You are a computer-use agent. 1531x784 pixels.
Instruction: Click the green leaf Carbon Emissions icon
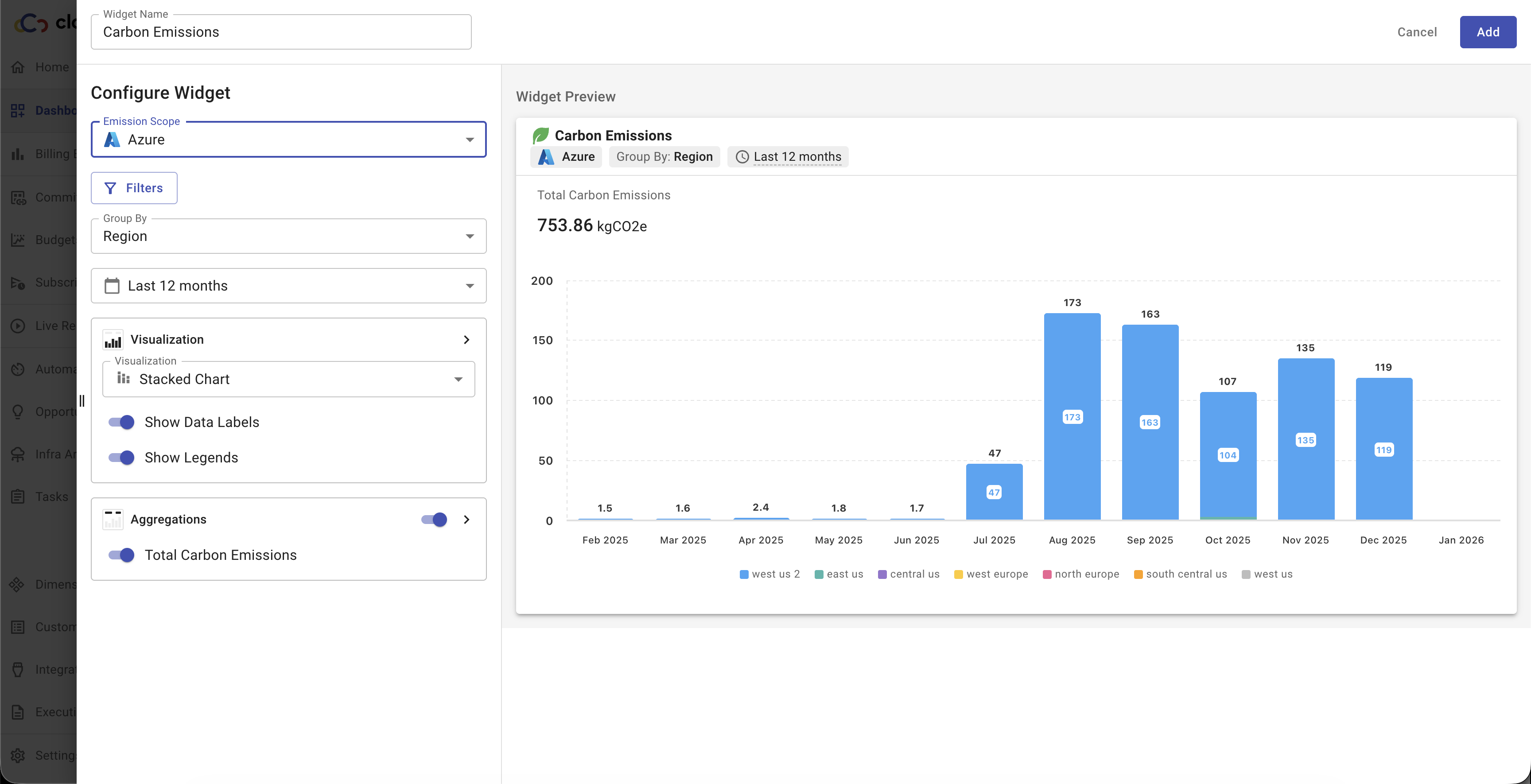541,136
